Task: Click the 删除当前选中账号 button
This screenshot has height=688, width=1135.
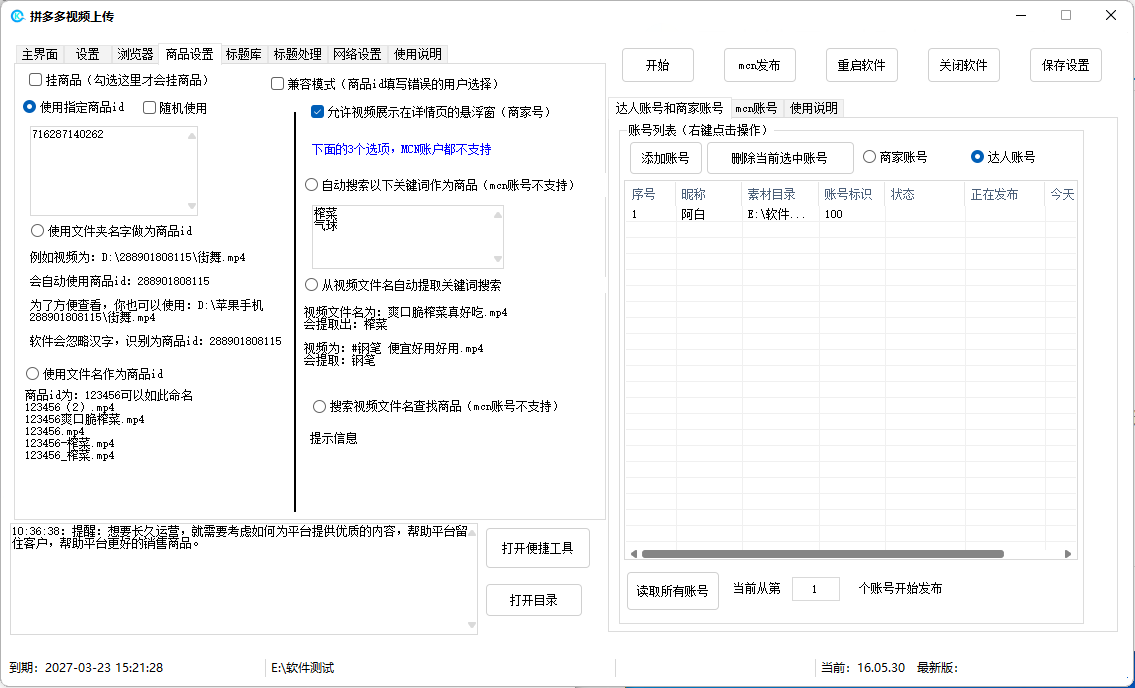Action: [780, 158]
